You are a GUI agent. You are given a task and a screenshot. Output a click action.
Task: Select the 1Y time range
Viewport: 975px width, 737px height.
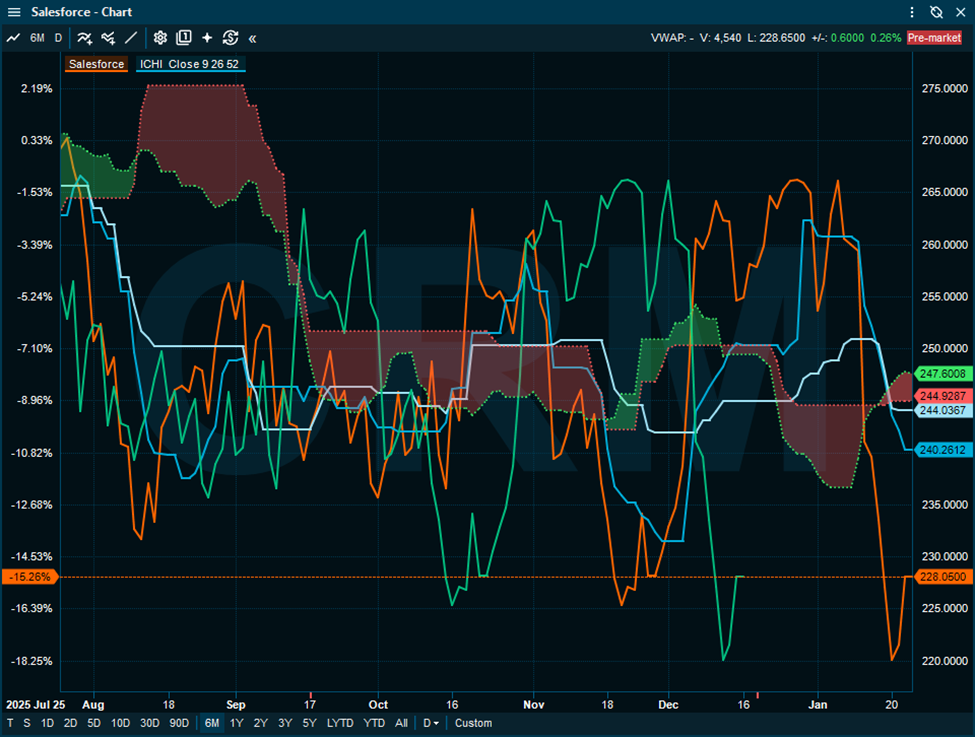(x=237, y=723)
